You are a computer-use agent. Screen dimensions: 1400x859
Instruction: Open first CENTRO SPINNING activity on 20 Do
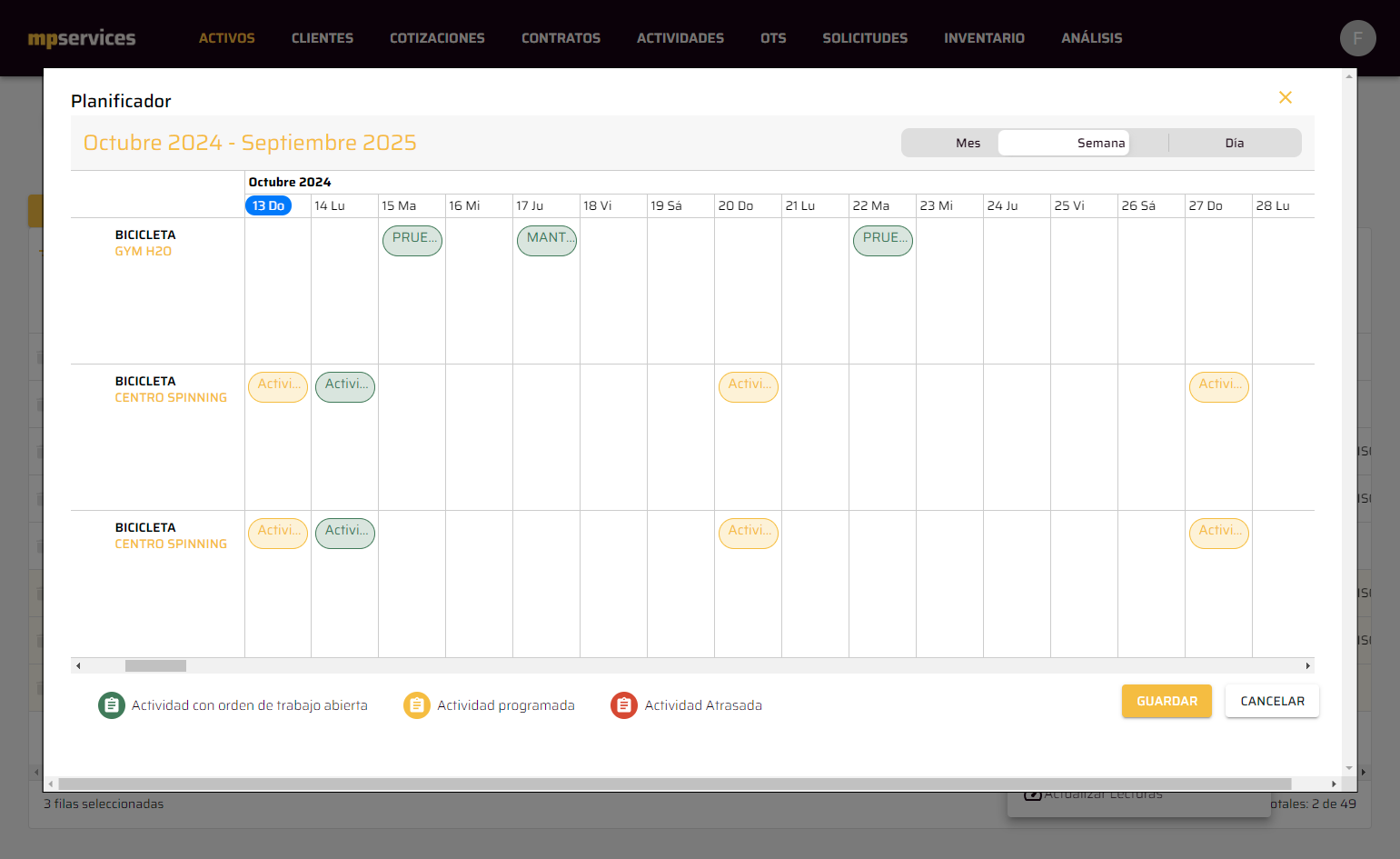tap(749, 386)
